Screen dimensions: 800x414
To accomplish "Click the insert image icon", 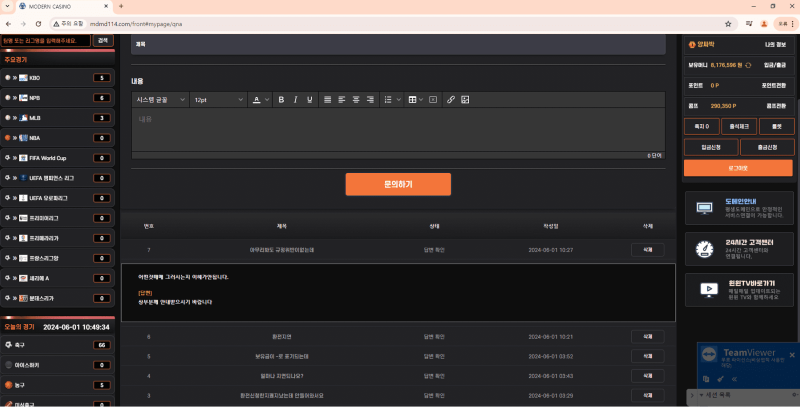I will pyautogui.click(x=465, y=100).
